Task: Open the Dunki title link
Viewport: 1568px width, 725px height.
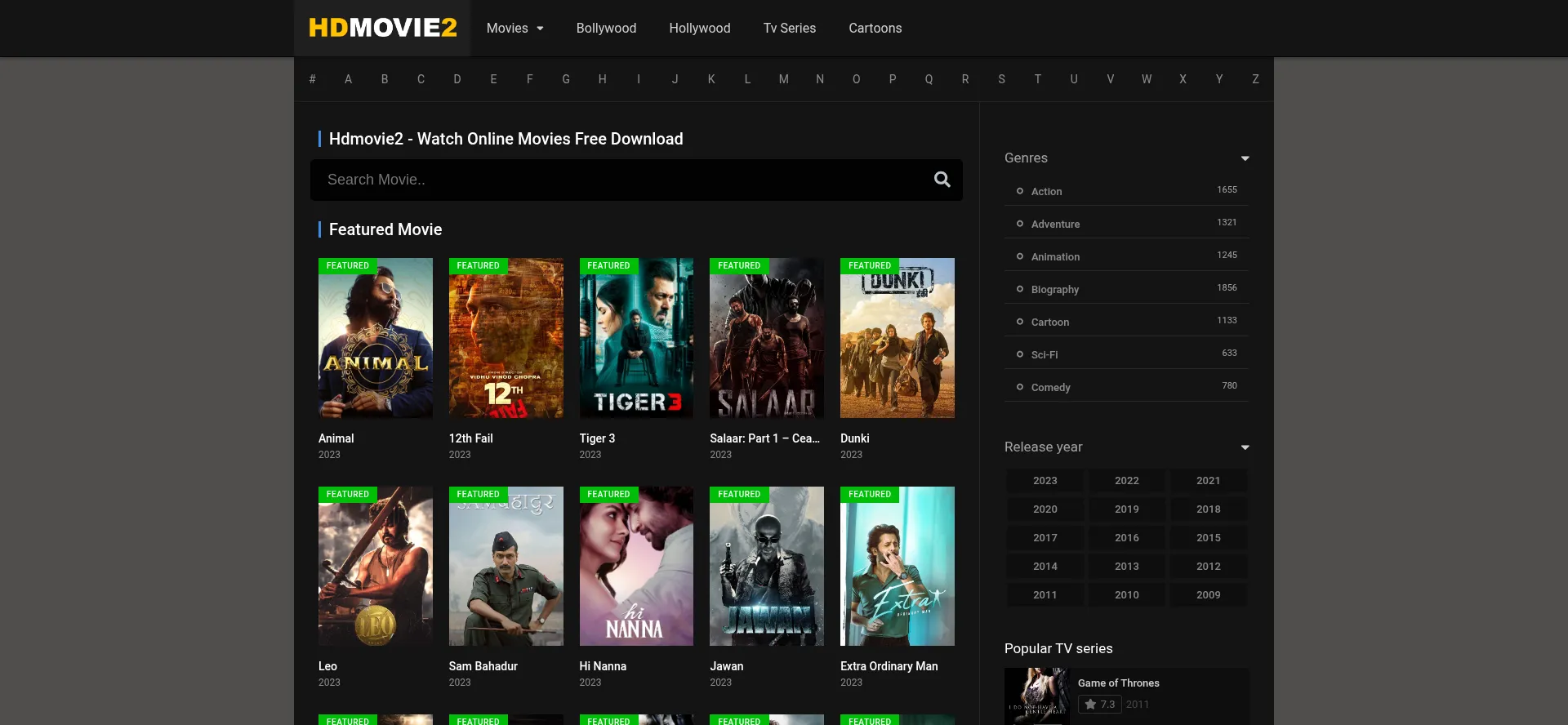Action: click(x=854, y=438)
